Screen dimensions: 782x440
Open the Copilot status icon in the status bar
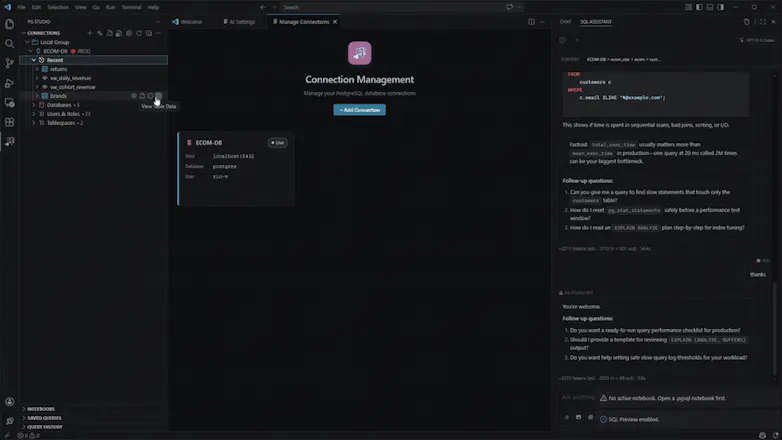pyautogui.click(x=762, y=436)
